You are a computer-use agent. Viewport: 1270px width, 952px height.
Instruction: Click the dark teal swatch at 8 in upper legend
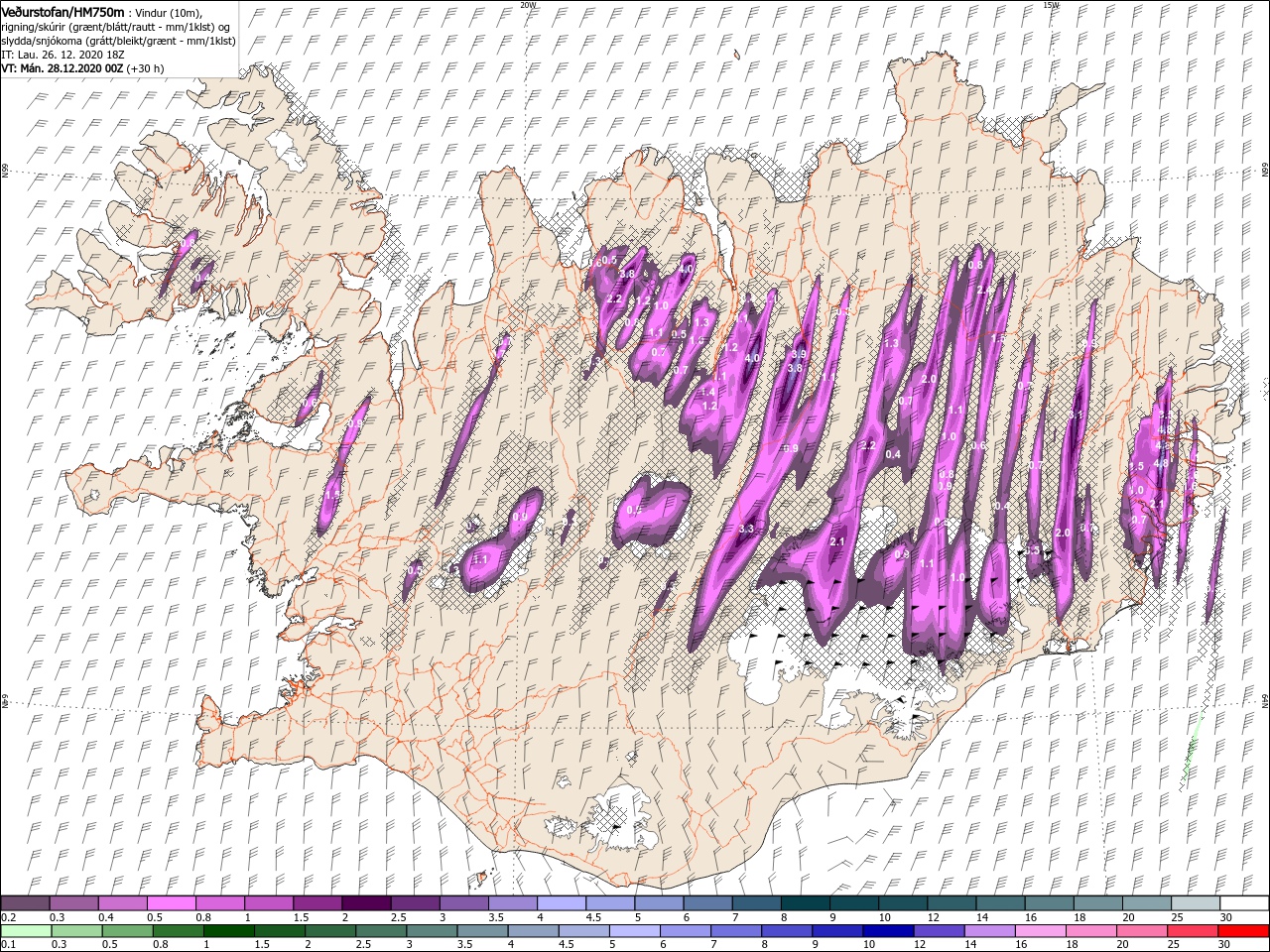[804, 903]
